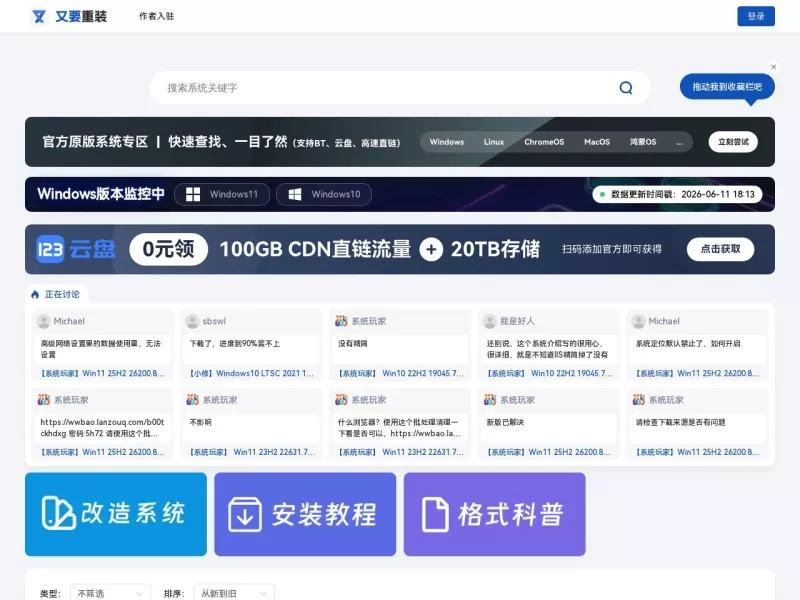Open Win11 25H2 link under 系统定位 comment
The image size is (800, 600).
click(697, 373)
